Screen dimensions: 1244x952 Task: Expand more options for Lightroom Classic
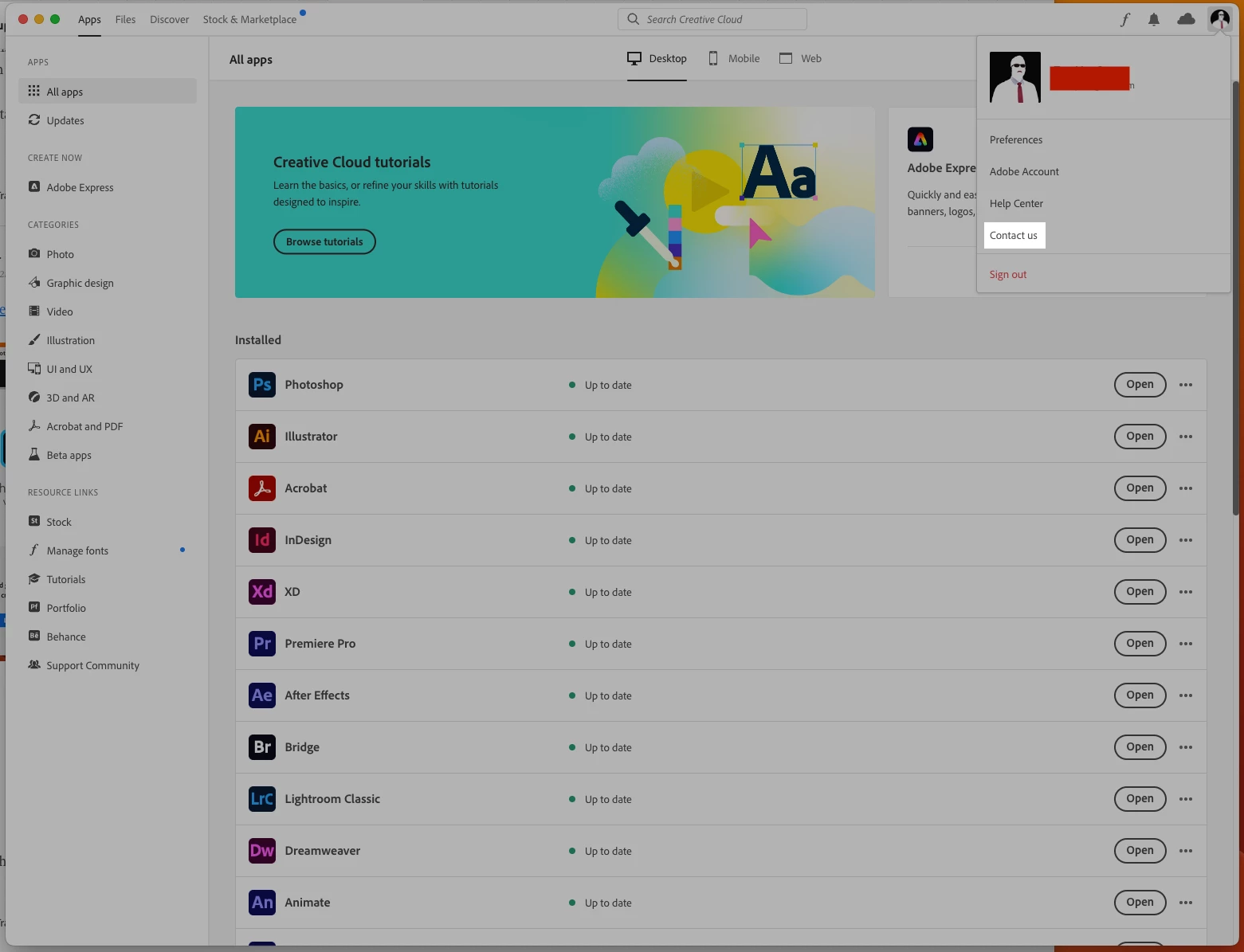pyautogui.click(x=1186, y=799)
